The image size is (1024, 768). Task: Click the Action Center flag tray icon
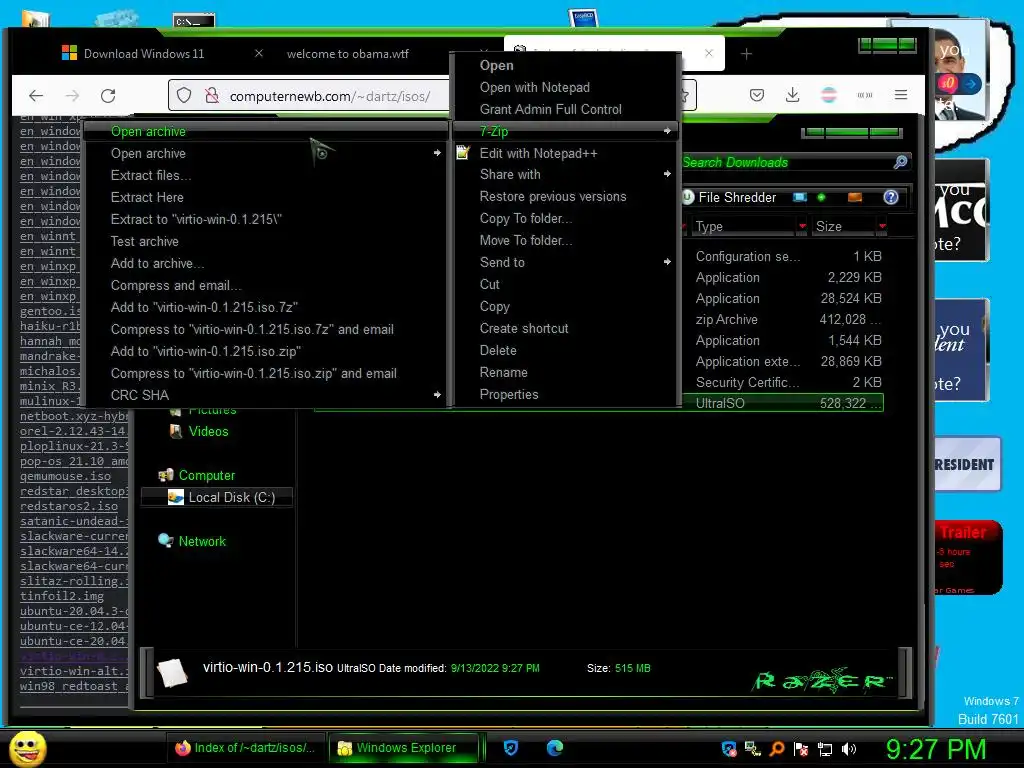click(x=801, y=749)
